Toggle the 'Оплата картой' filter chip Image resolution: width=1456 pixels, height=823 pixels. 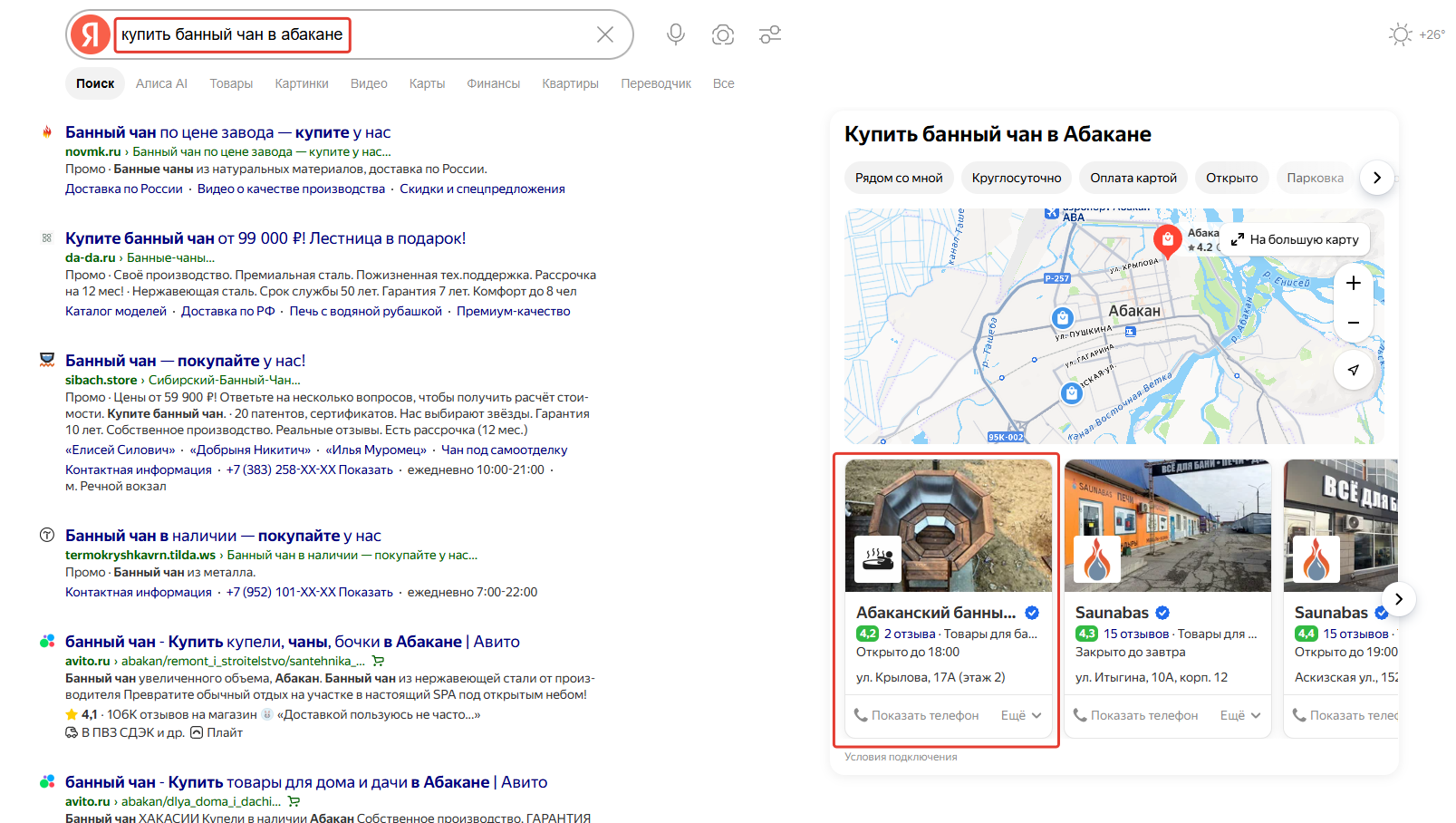[1133, 178]
